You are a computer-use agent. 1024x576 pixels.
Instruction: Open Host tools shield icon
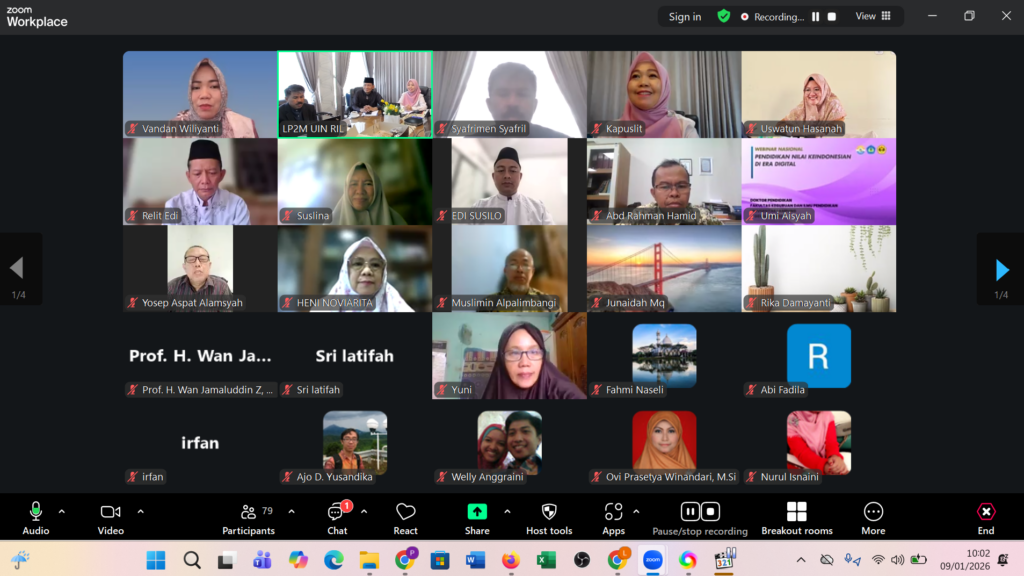549,512
